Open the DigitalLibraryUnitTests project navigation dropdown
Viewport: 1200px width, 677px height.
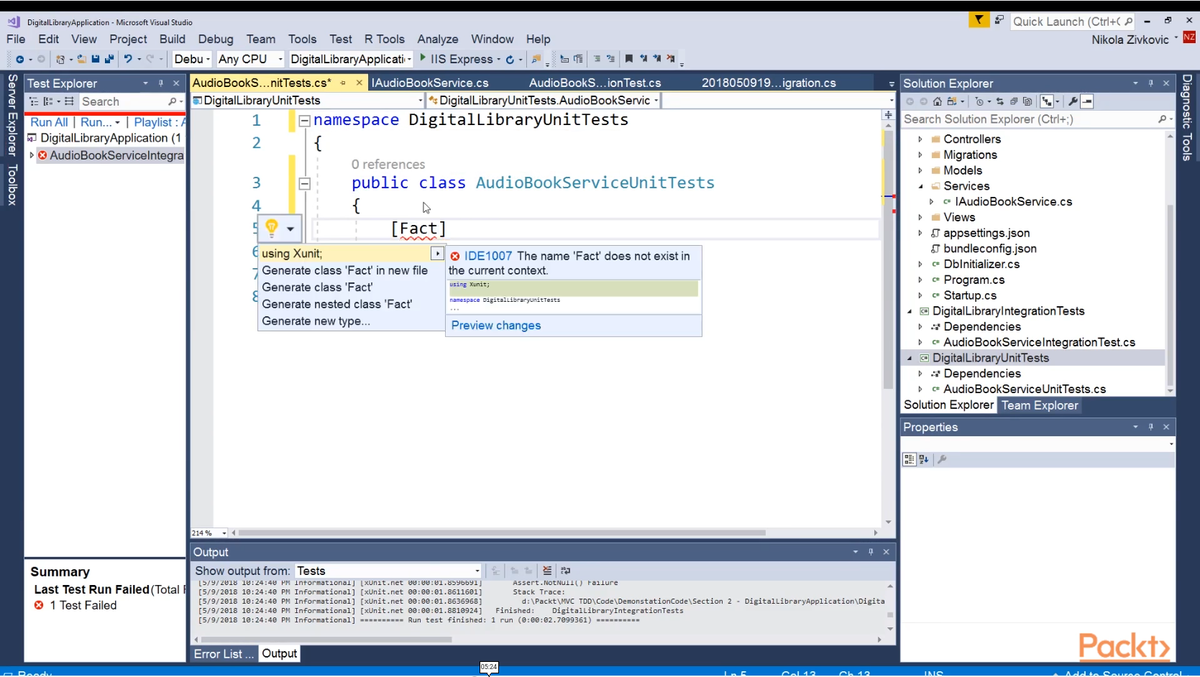click(307, 100)
